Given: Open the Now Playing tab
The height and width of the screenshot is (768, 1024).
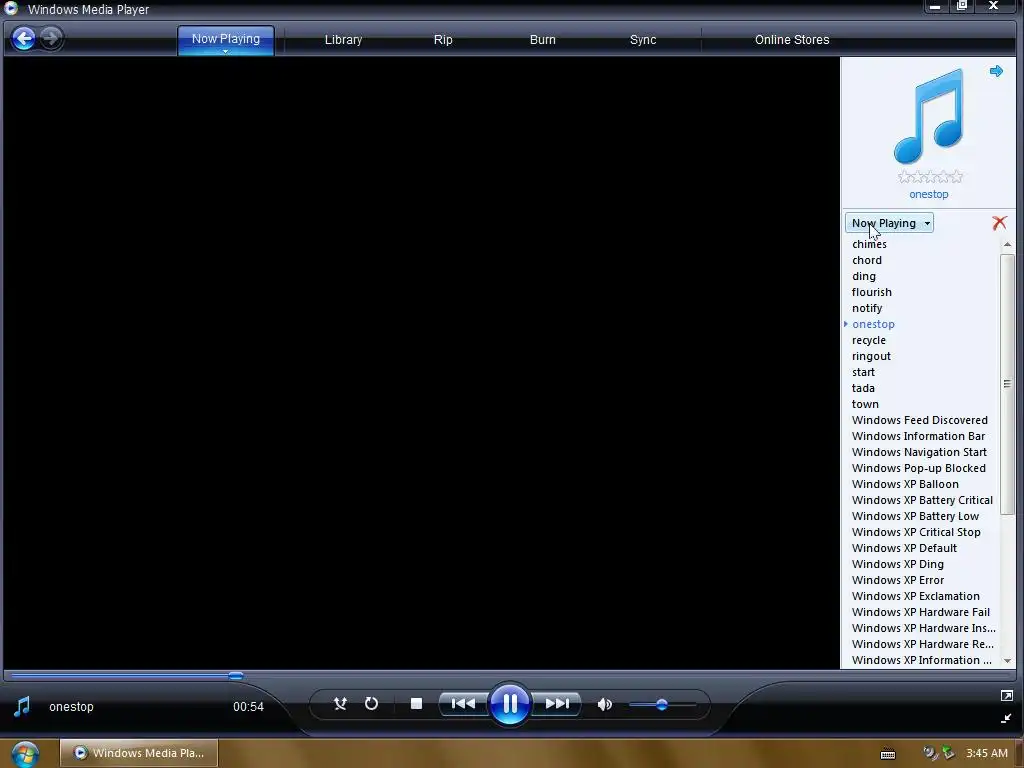Looking at the screenshot, I should click(x=225, y=39).
